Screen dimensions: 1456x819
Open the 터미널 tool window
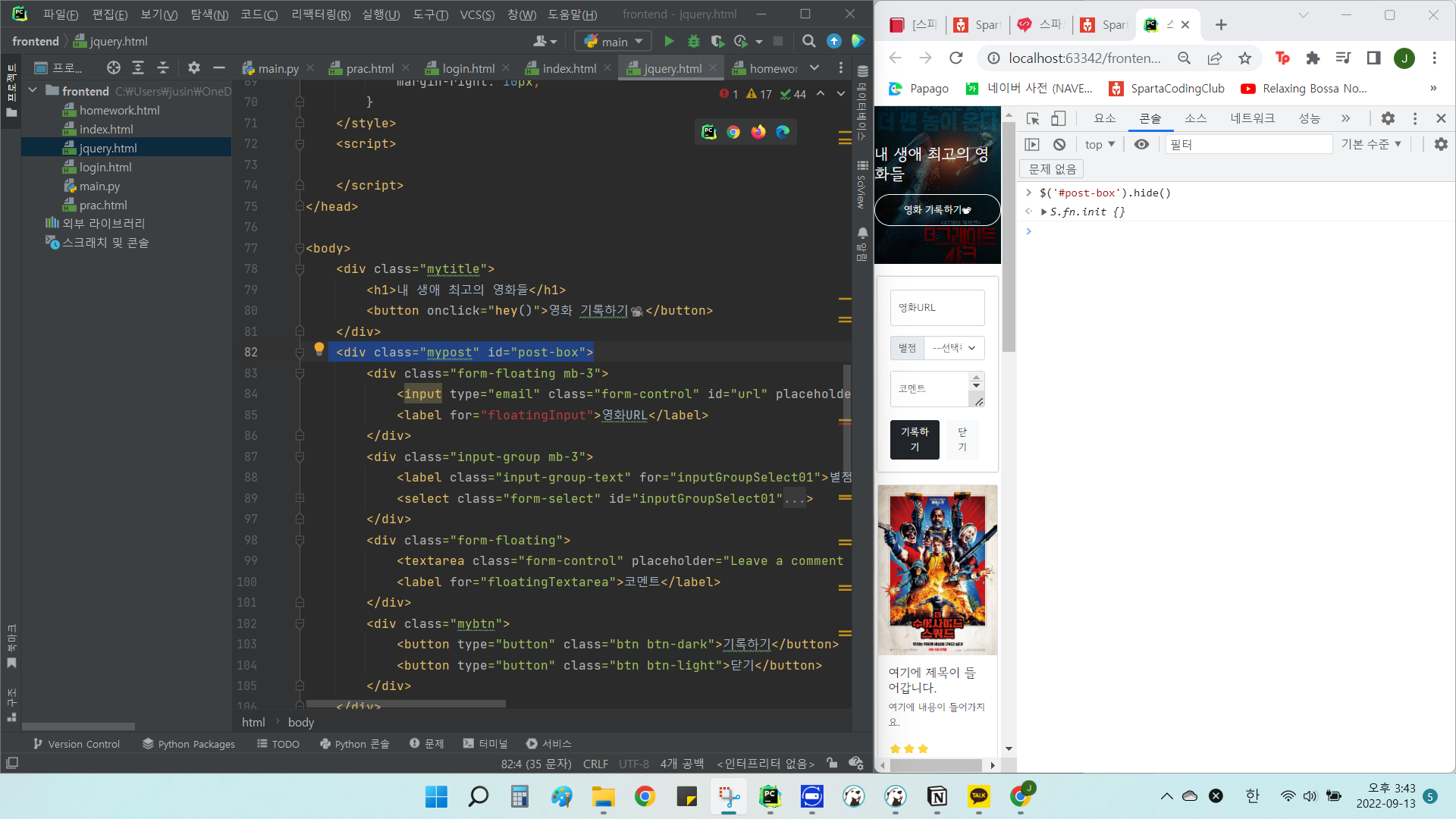click(485, 744)
